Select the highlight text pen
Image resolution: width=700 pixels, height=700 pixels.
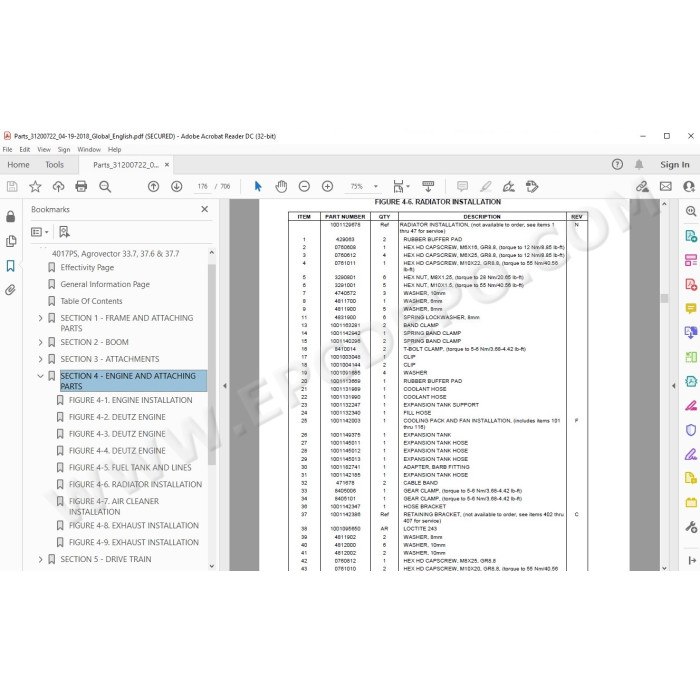(486, 187)
